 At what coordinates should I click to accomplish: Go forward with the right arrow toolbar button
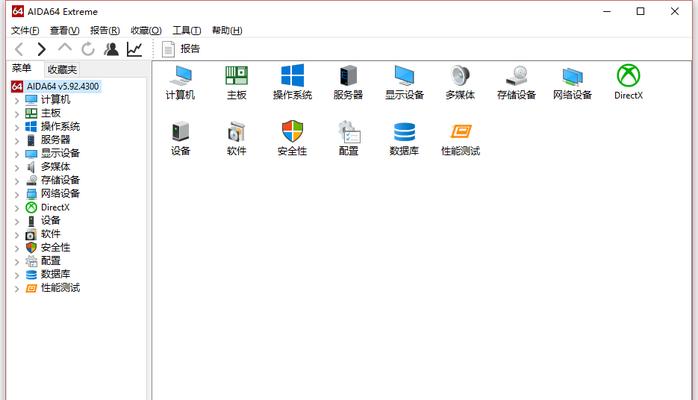41,49
